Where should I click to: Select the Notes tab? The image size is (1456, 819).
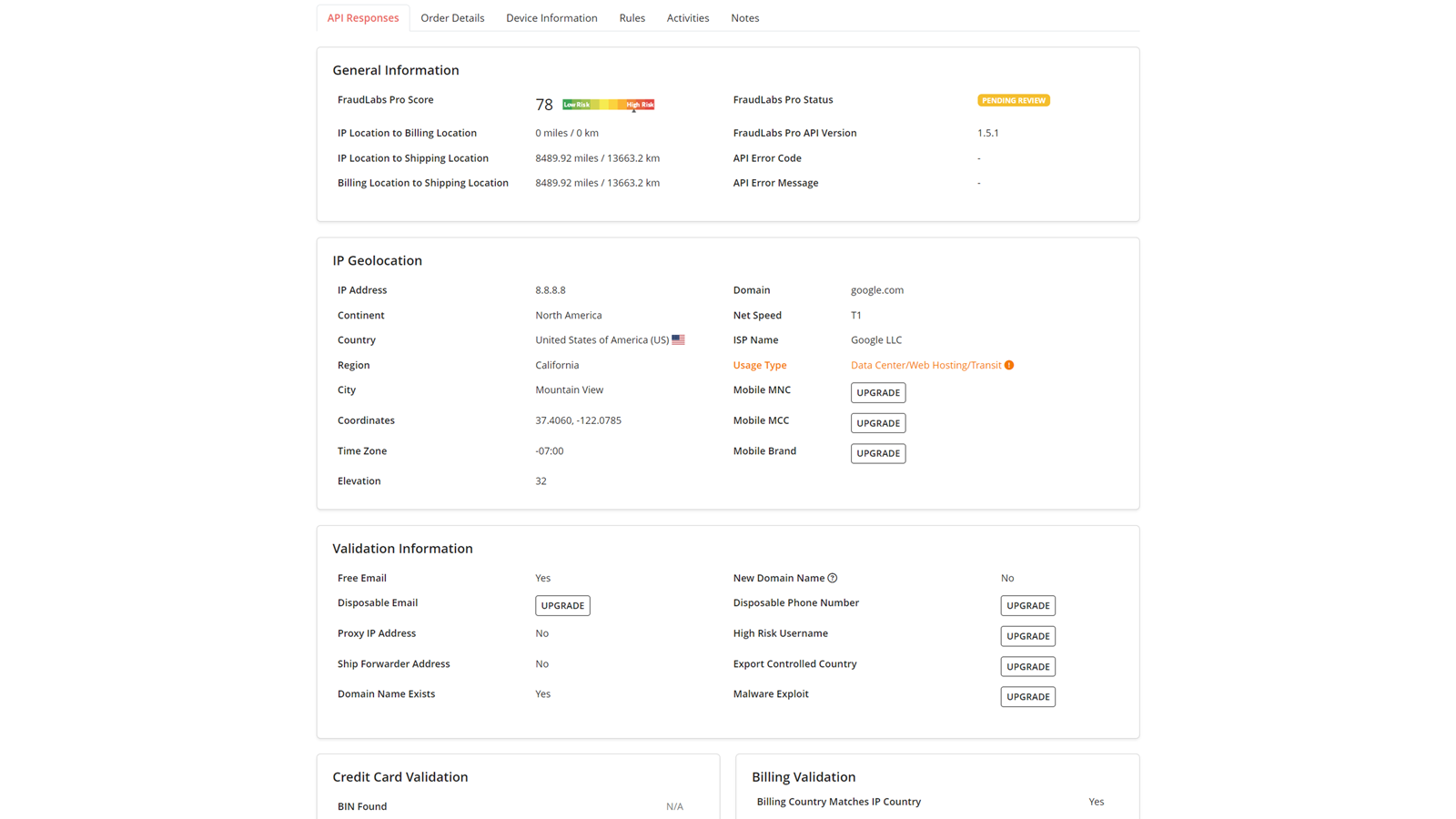click(x=744, y=18)
